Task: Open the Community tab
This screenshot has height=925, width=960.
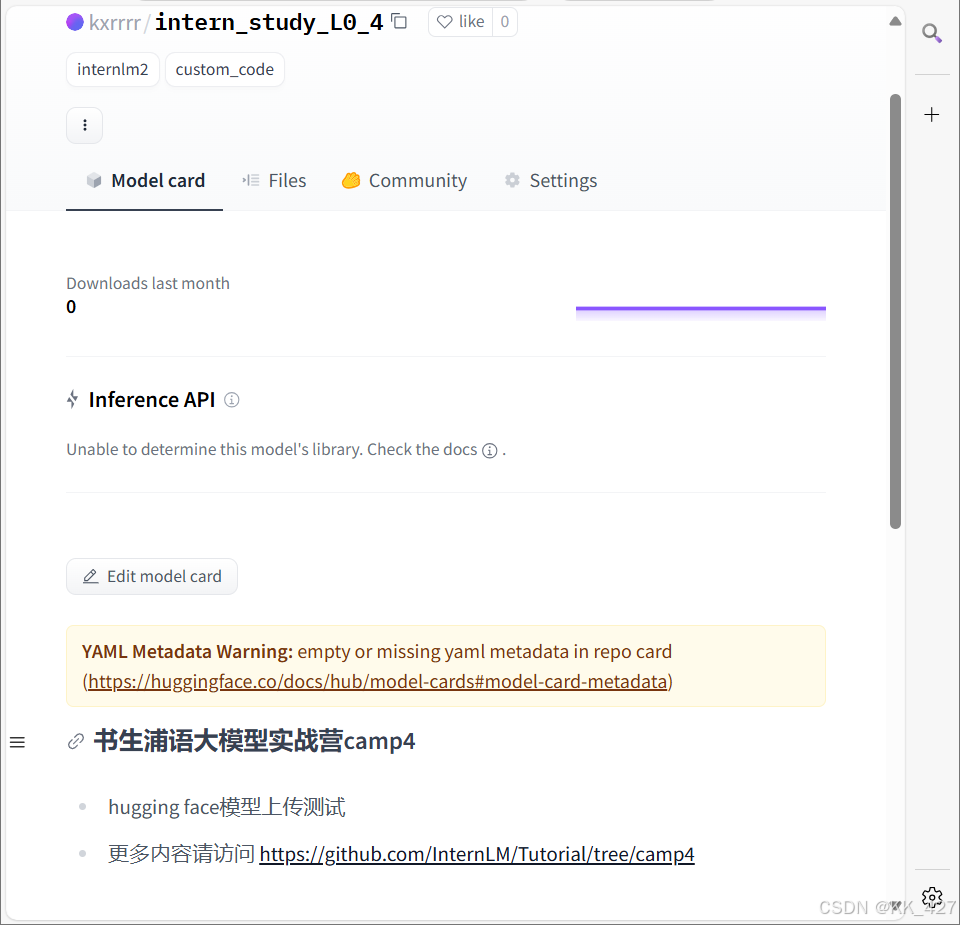Action: pyautogui.click(x=404, y=181)
